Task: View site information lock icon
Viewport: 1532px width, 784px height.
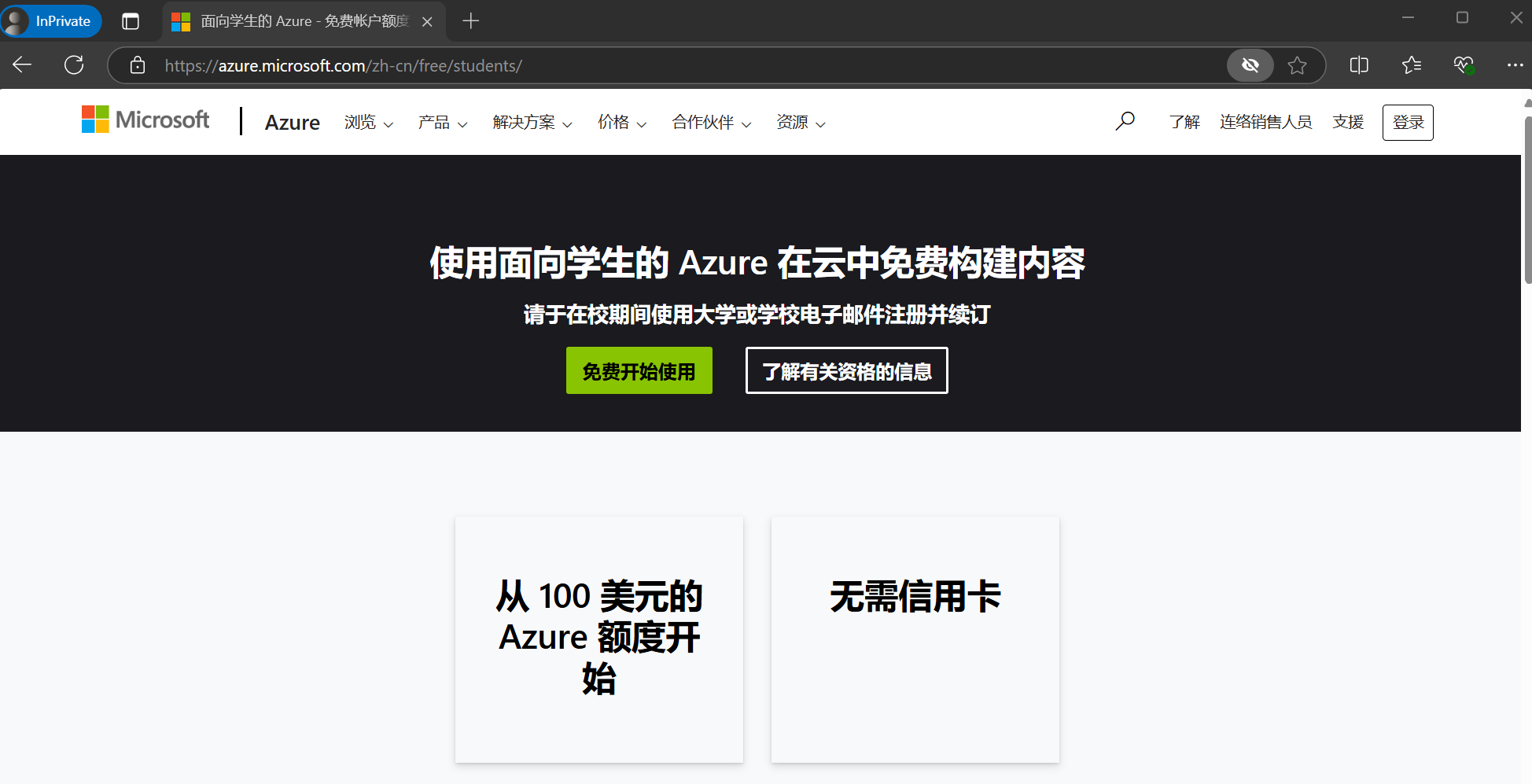Action: (138, 65)
